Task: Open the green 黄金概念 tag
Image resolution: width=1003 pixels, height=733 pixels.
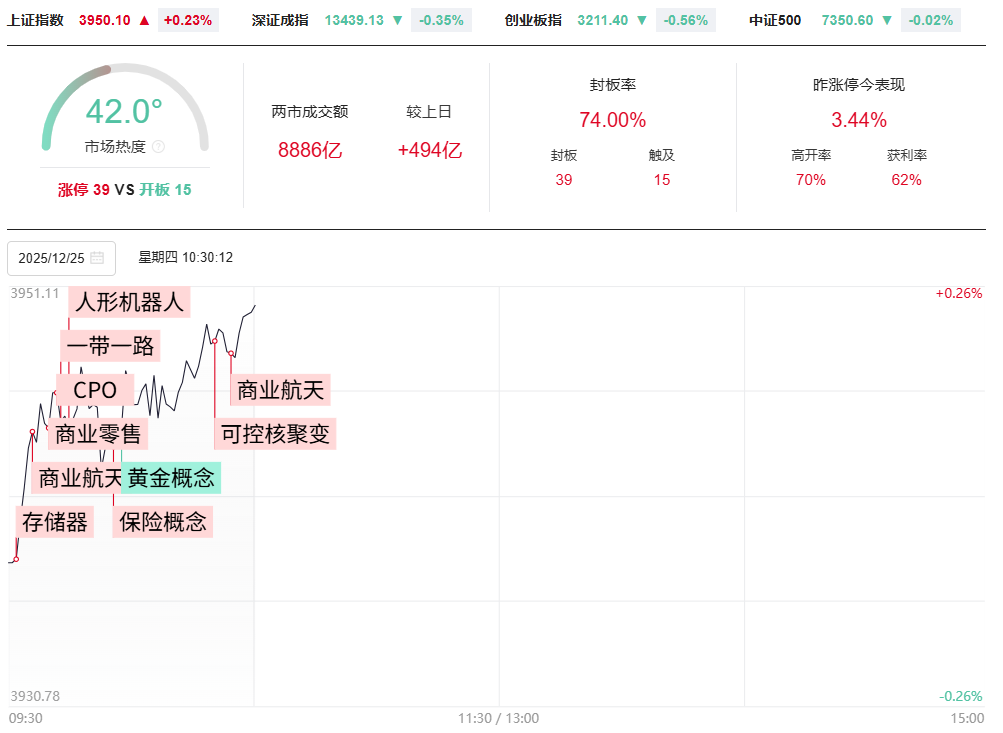Action: 171,478
